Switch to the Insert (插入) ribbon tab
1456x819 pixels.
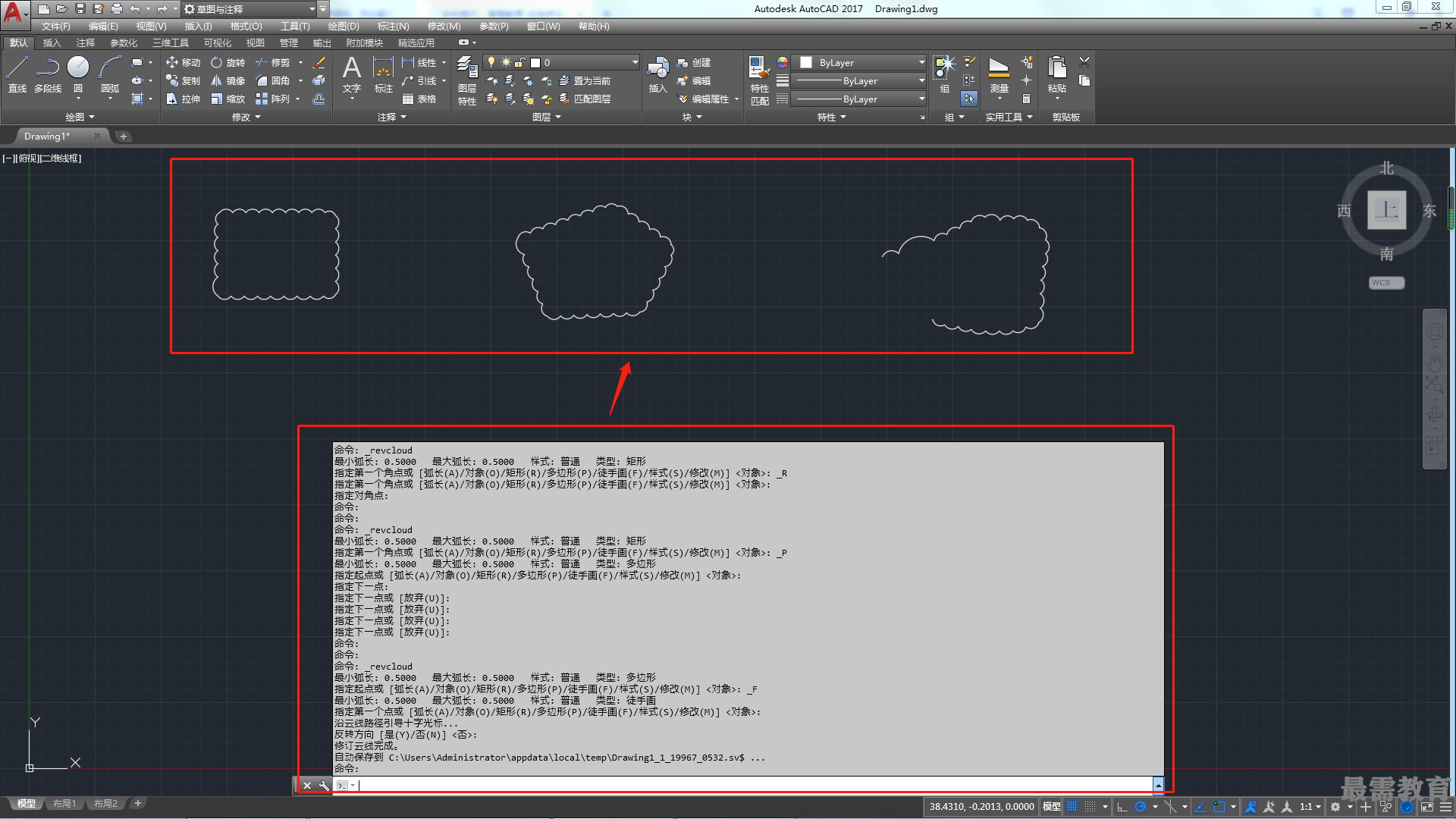pos(52,42)
